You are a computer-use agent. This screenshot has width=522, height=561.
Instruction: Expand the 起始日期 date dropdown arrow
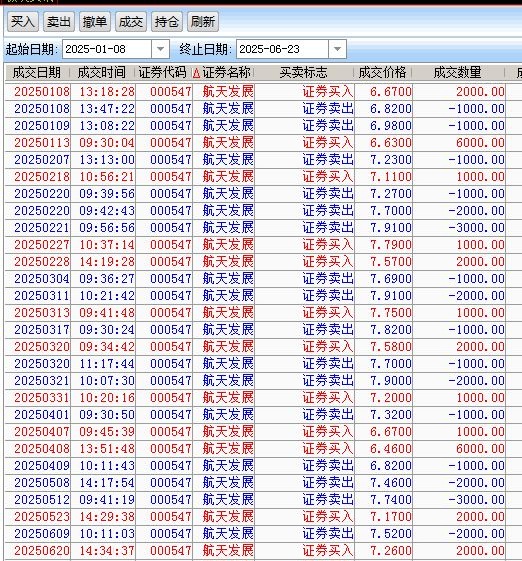pyautogui.click(x=160, y=49)
